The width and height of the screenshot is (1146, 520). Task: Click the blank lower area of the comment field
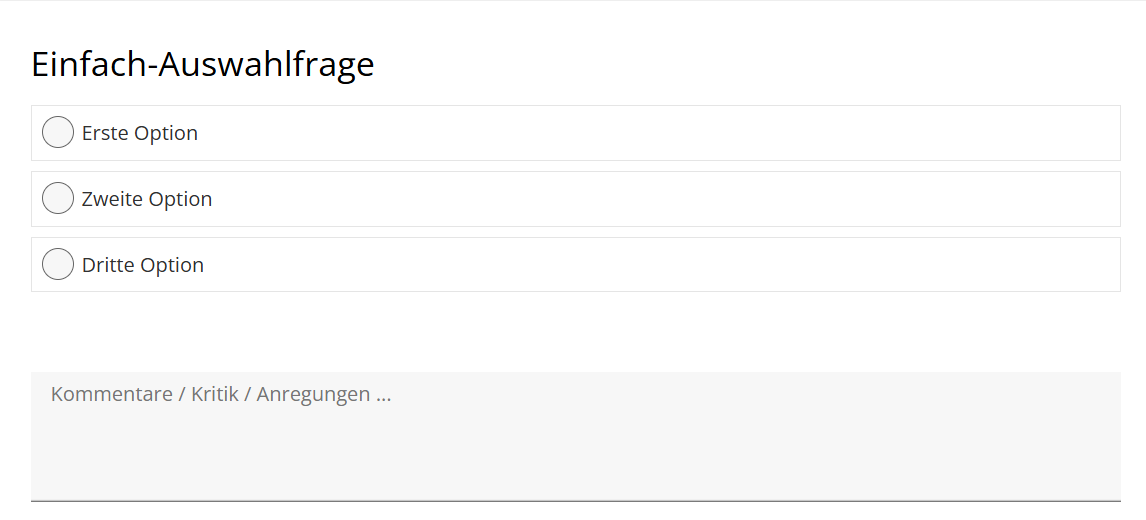(575, 461)
